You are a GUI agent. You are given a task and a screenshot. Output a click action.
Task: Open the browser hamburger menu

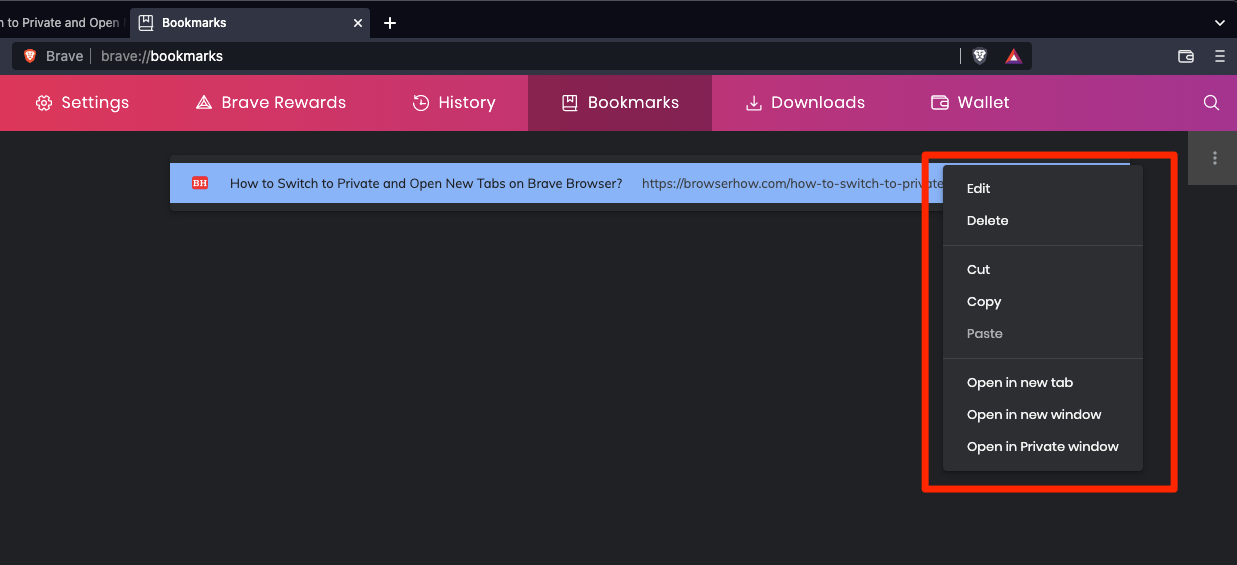tap(1219, 56)
